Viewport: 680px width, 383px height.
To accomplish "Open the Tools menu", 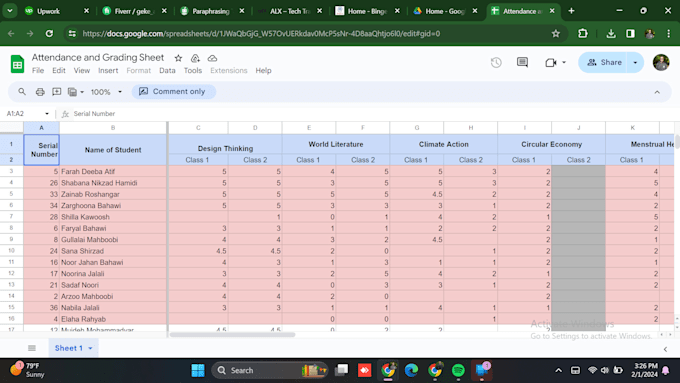I will click(193, 70).
